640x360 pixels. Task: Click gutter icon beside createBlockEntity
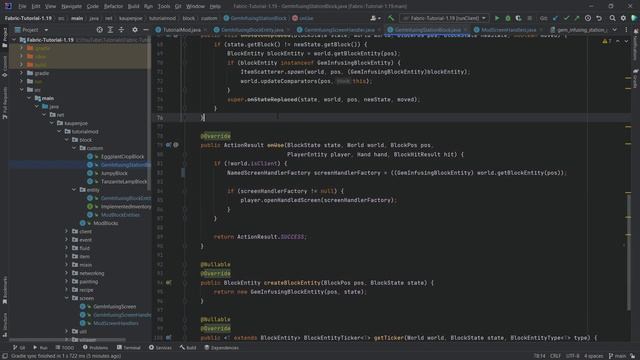click(169, 282)
